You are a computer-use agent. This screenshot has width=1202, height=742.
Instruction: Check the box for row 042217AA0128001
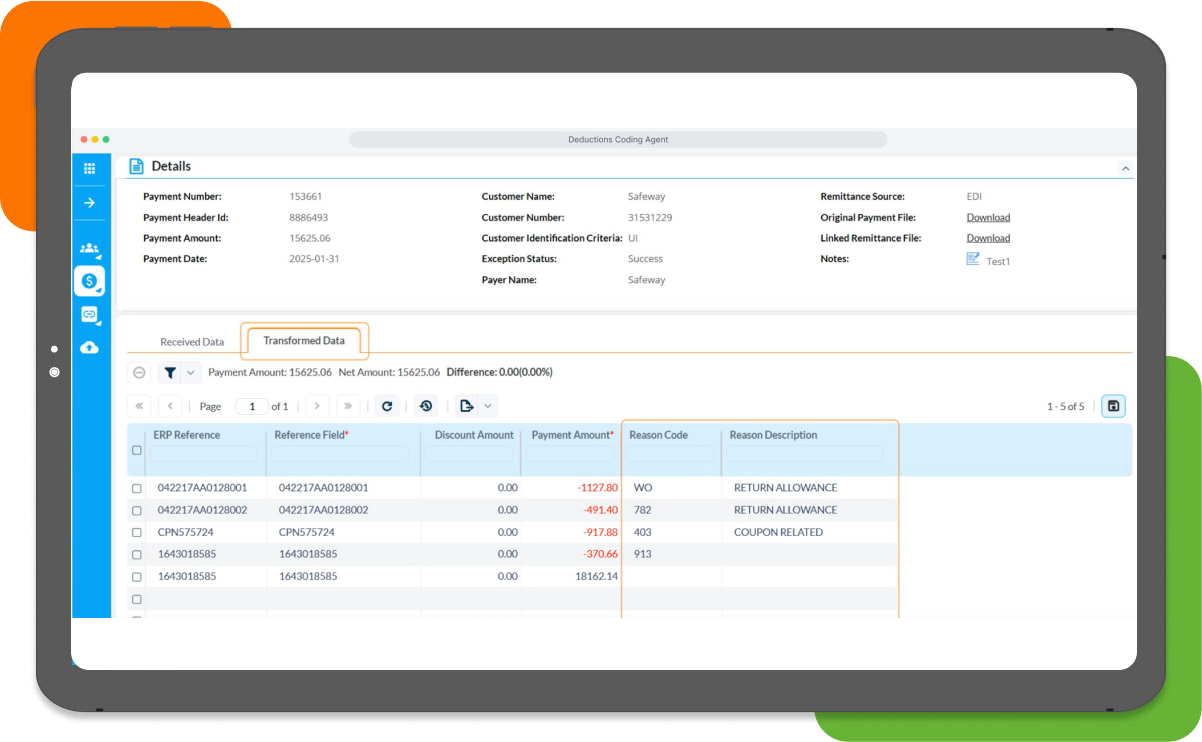tap(137, 488)
